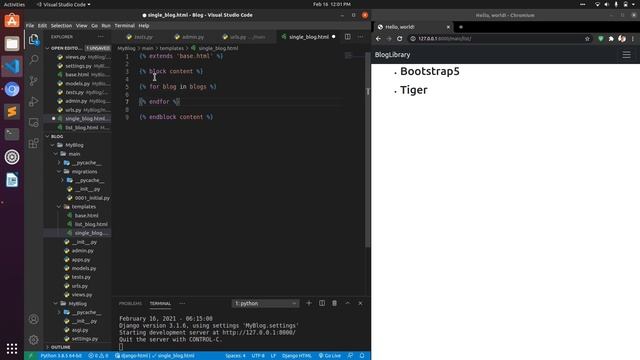This screenshot has width=640, height=360.
Task: Open the Help menu
Action: coord(144,25)
